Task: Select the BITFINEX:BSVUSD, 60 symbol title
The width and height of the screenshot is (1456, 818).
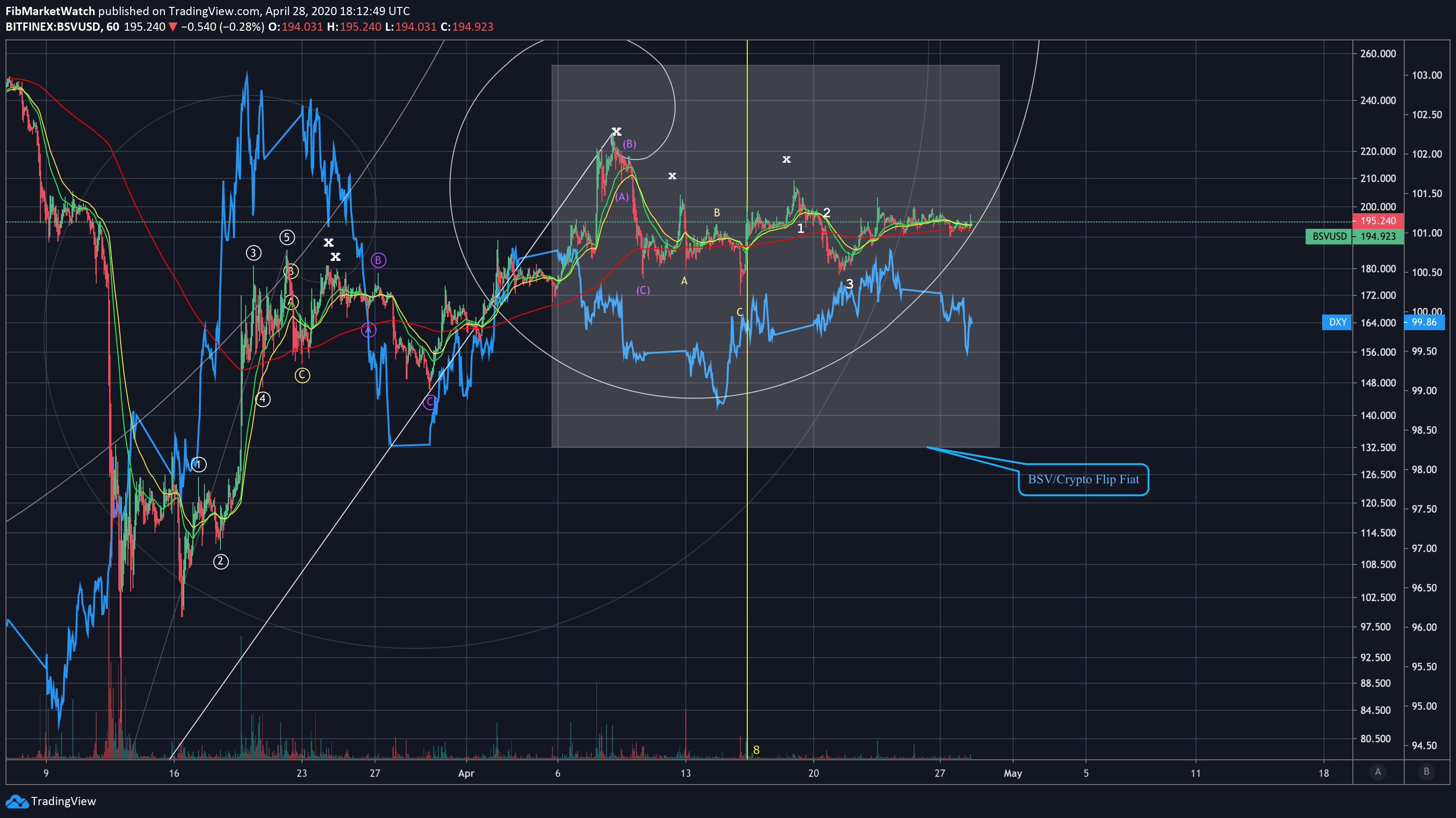Action: tap(62, 27)
